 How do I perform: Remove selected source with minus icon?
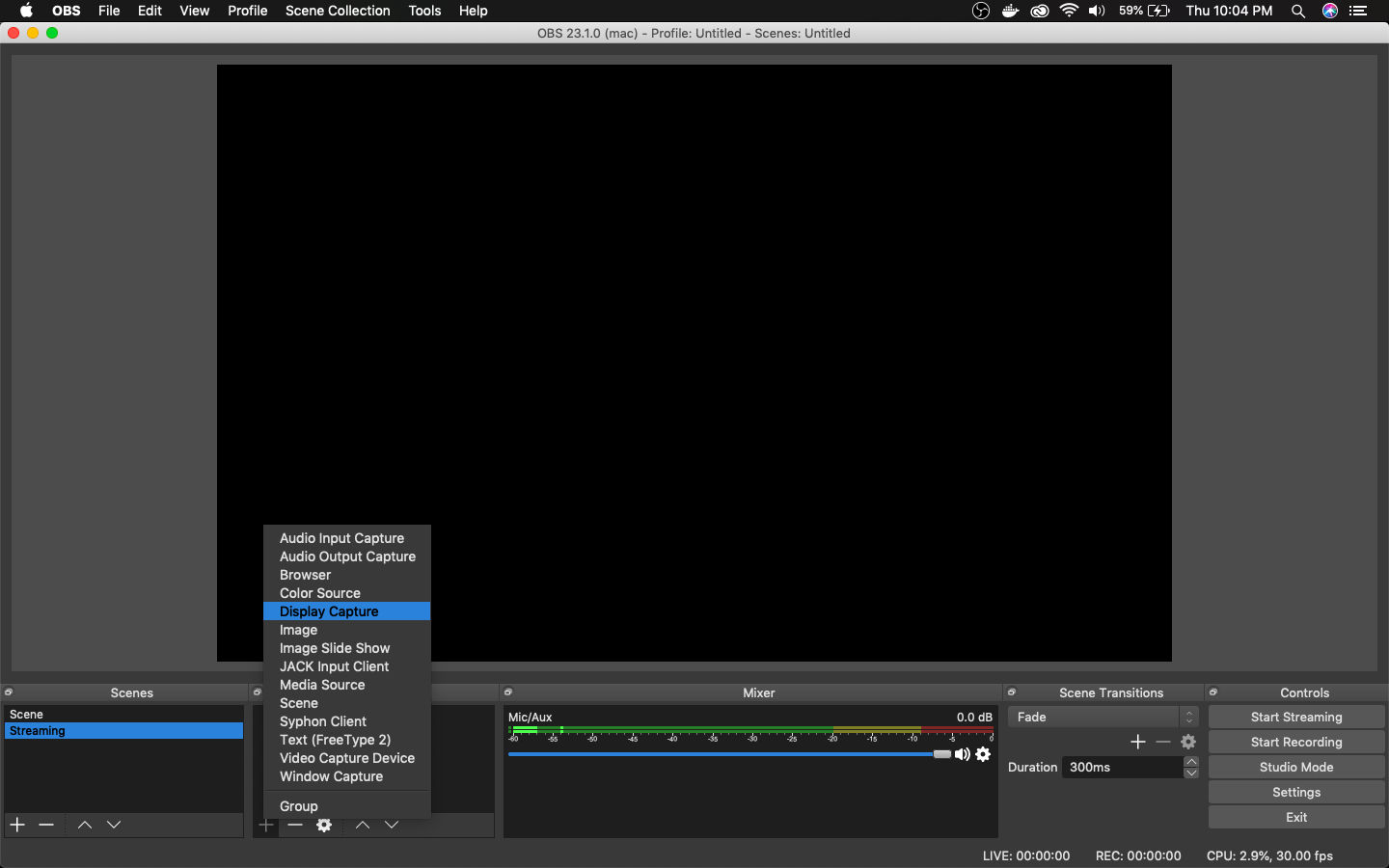295,825
